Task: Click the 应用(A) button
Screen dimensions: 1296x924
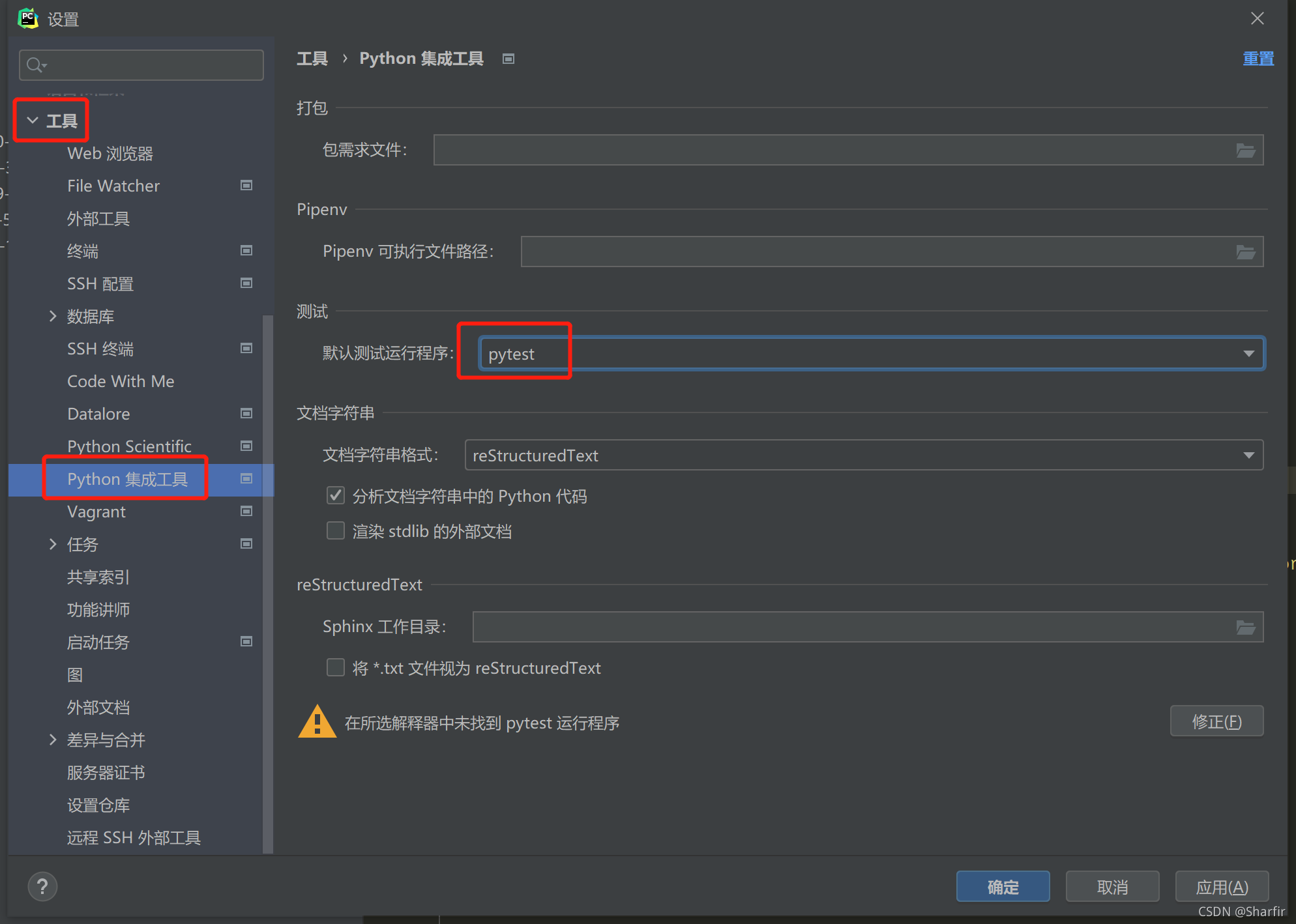Action: pyautogui.click(x=1222, y=887)
